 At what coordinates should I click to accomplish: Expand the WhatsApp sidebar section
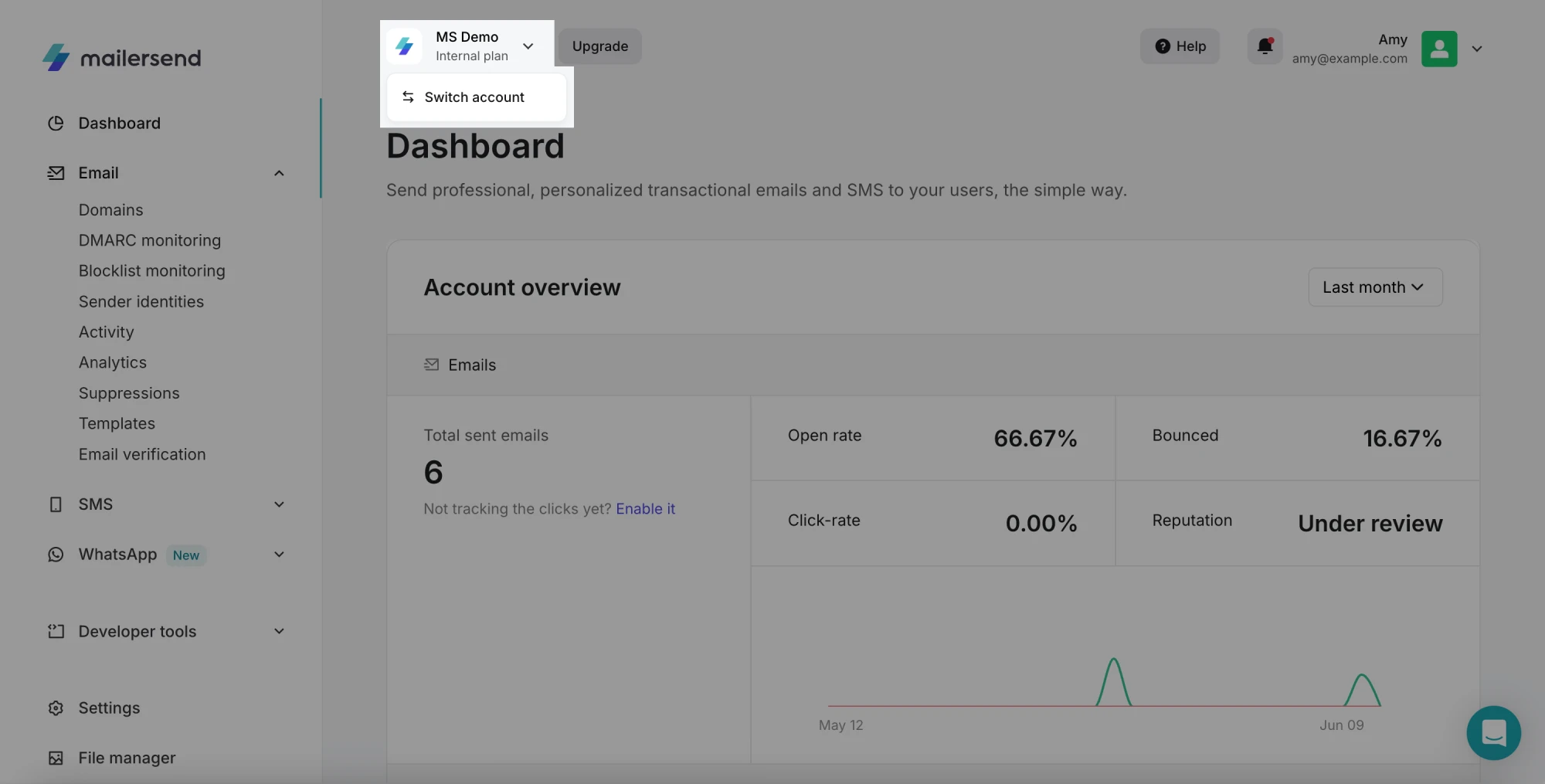point(279,555)
